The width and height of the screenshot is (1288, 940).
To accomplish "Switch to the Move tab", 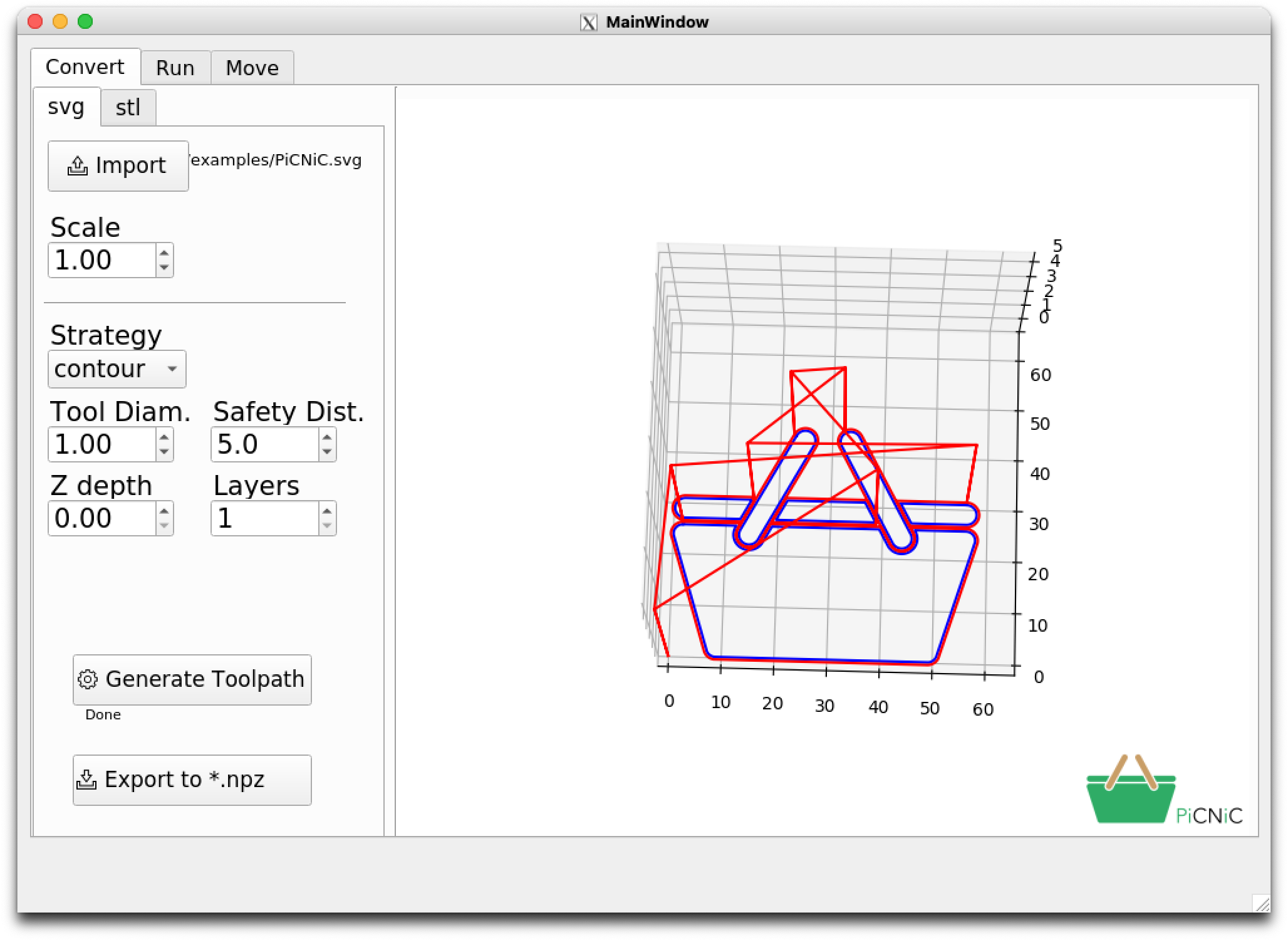I will click(252, 68).
